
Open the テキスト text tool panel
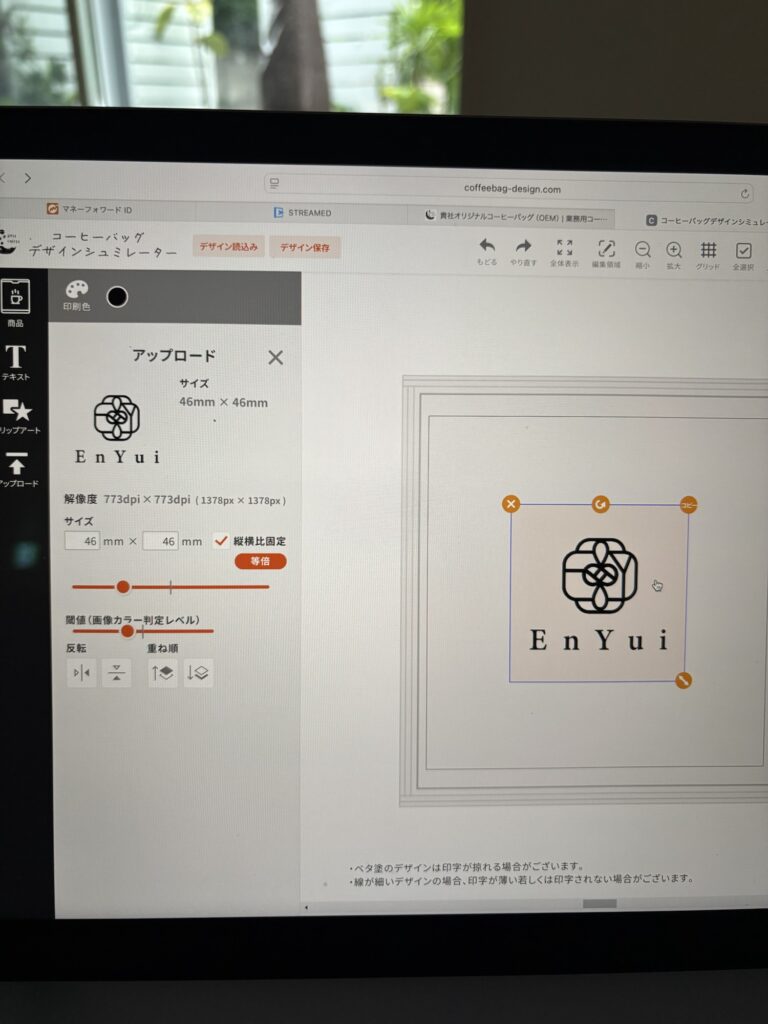(x=15, y=358)
